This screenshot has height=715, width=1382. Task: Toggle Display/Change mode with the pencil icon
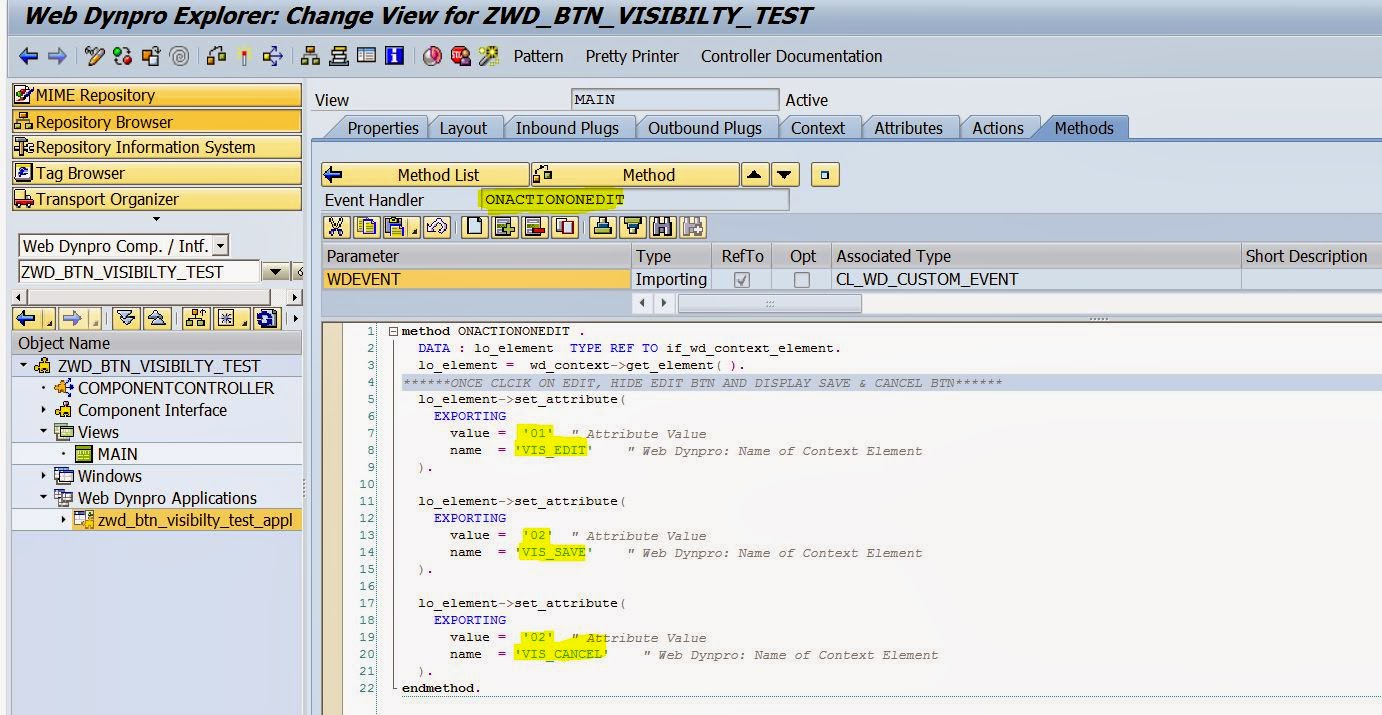point(93,56)
